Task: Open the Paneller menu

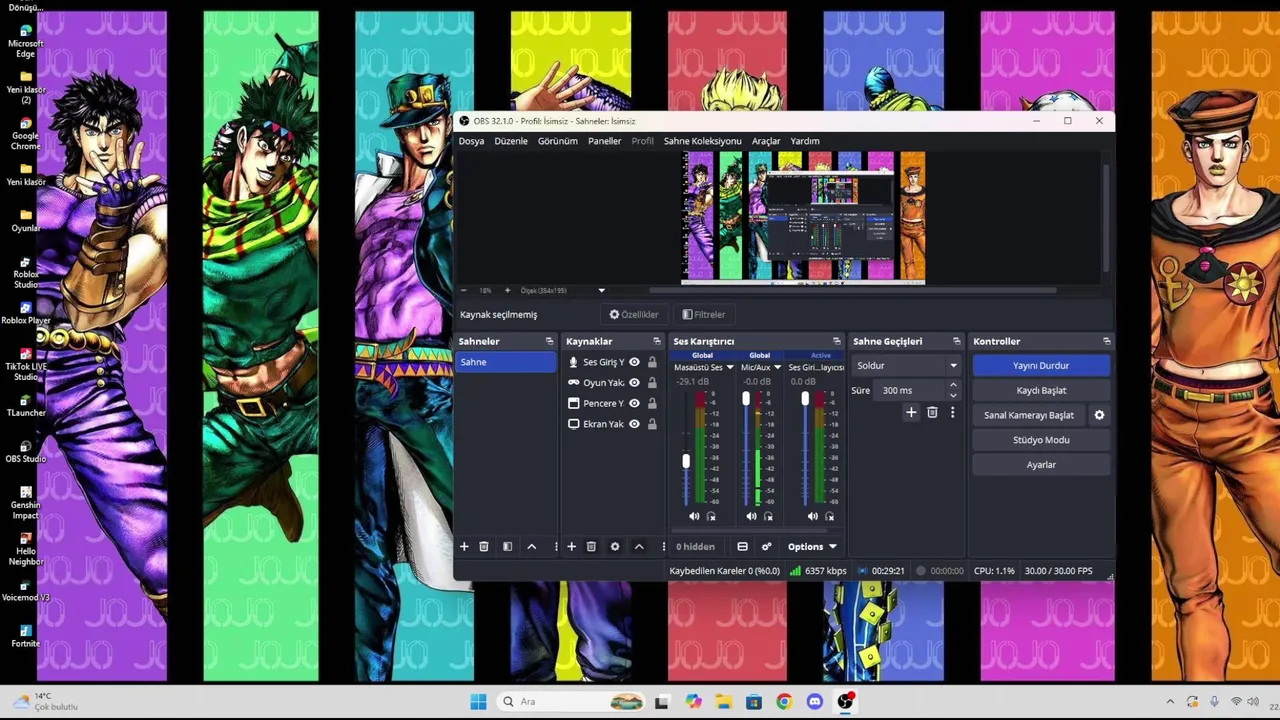Action: tap(605, 141)
